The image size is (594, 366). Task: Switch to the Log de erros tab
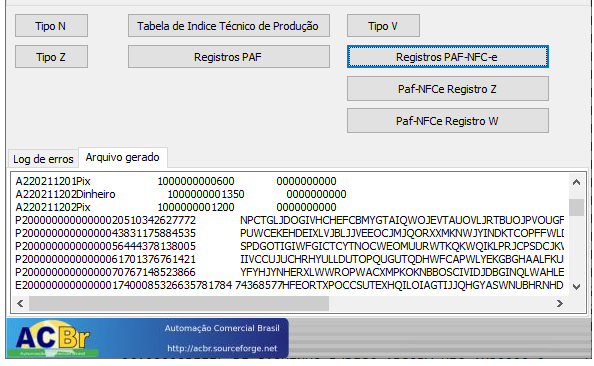(43, 159)
